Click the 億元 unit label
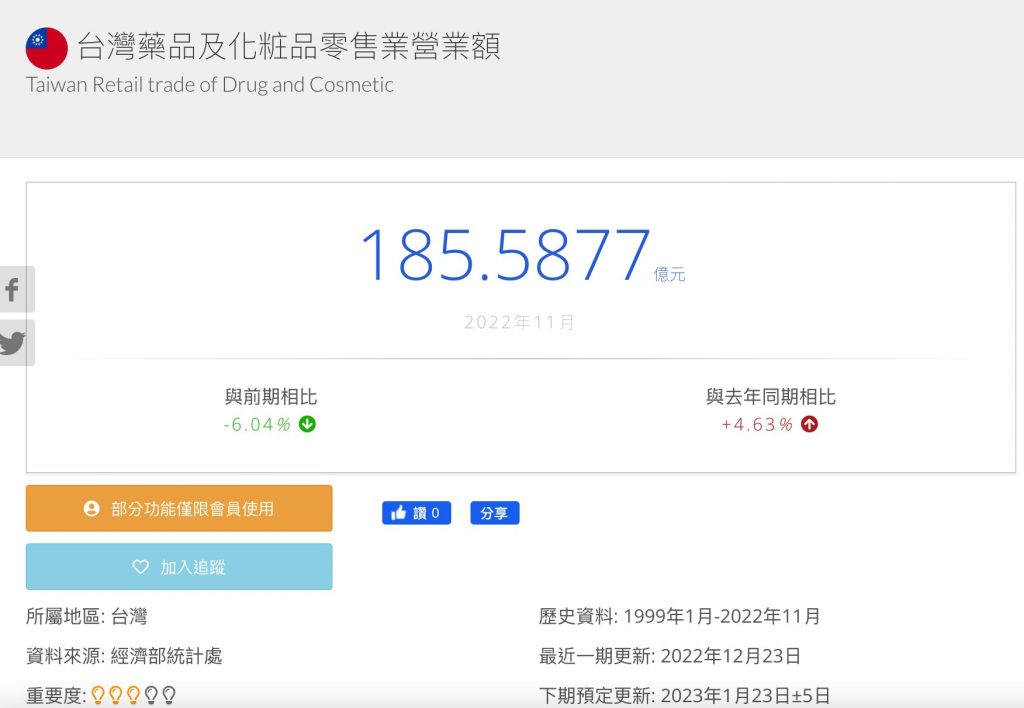The height and width of the screenshot is (708, 1024). 669,274
